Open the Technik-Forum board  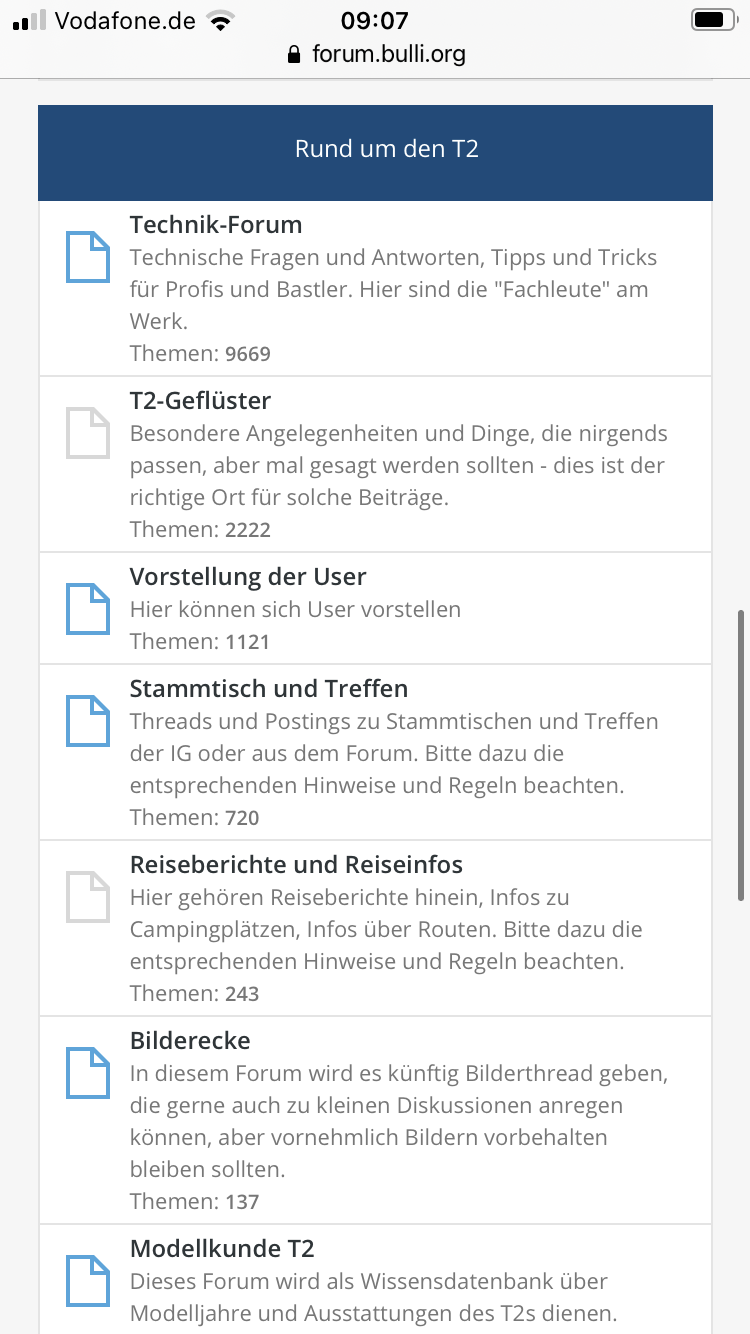216,225
